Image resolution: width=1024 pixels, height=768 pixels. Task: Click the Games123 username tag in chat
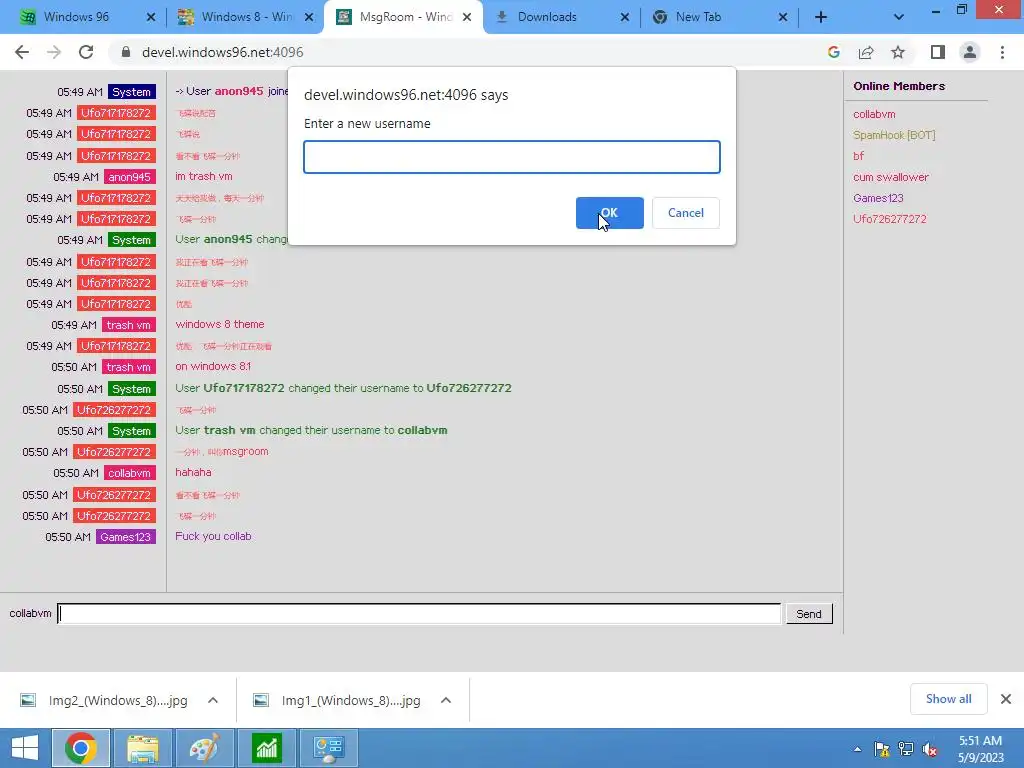point(125,537)
